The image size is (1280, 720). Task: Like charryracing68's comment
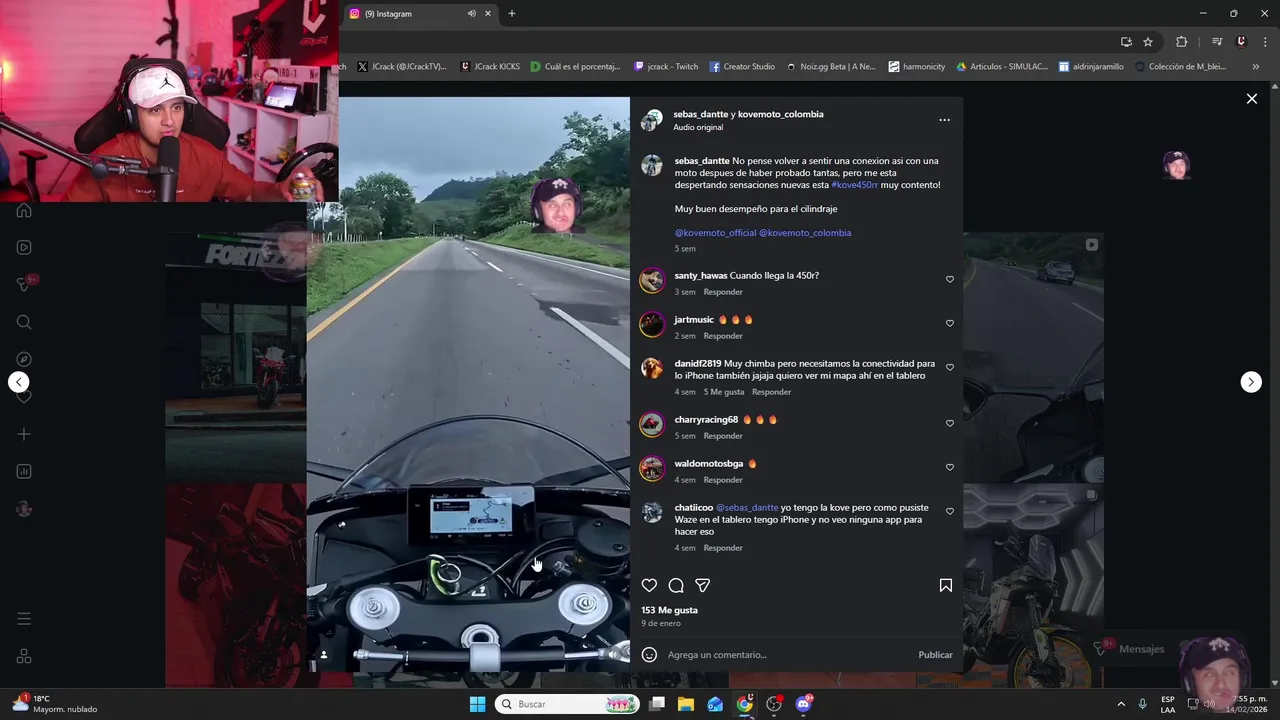pos(950,423)
